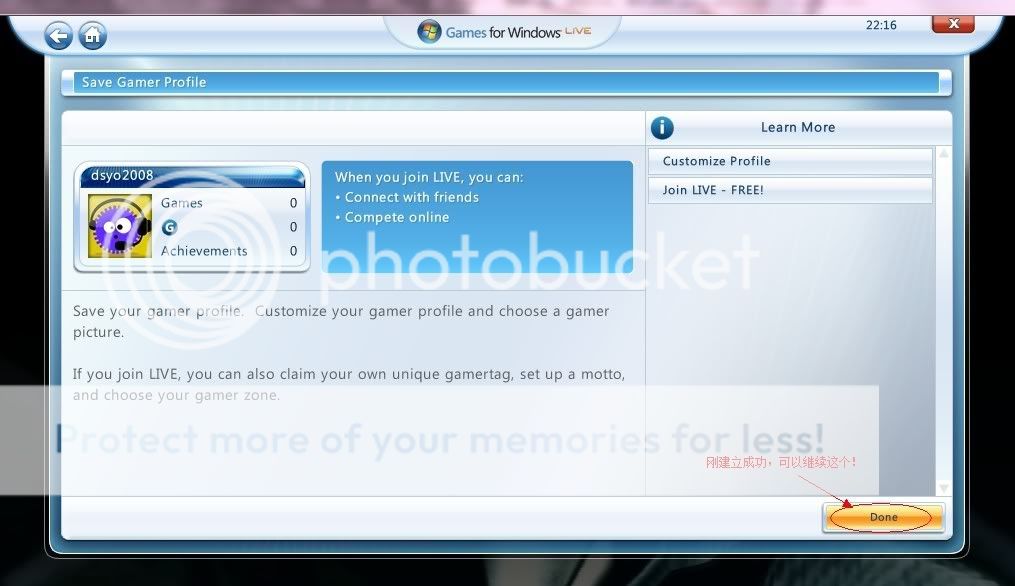Click the Windows logo in title banner
The image size is (1015, 586).
tap(429, 32)
